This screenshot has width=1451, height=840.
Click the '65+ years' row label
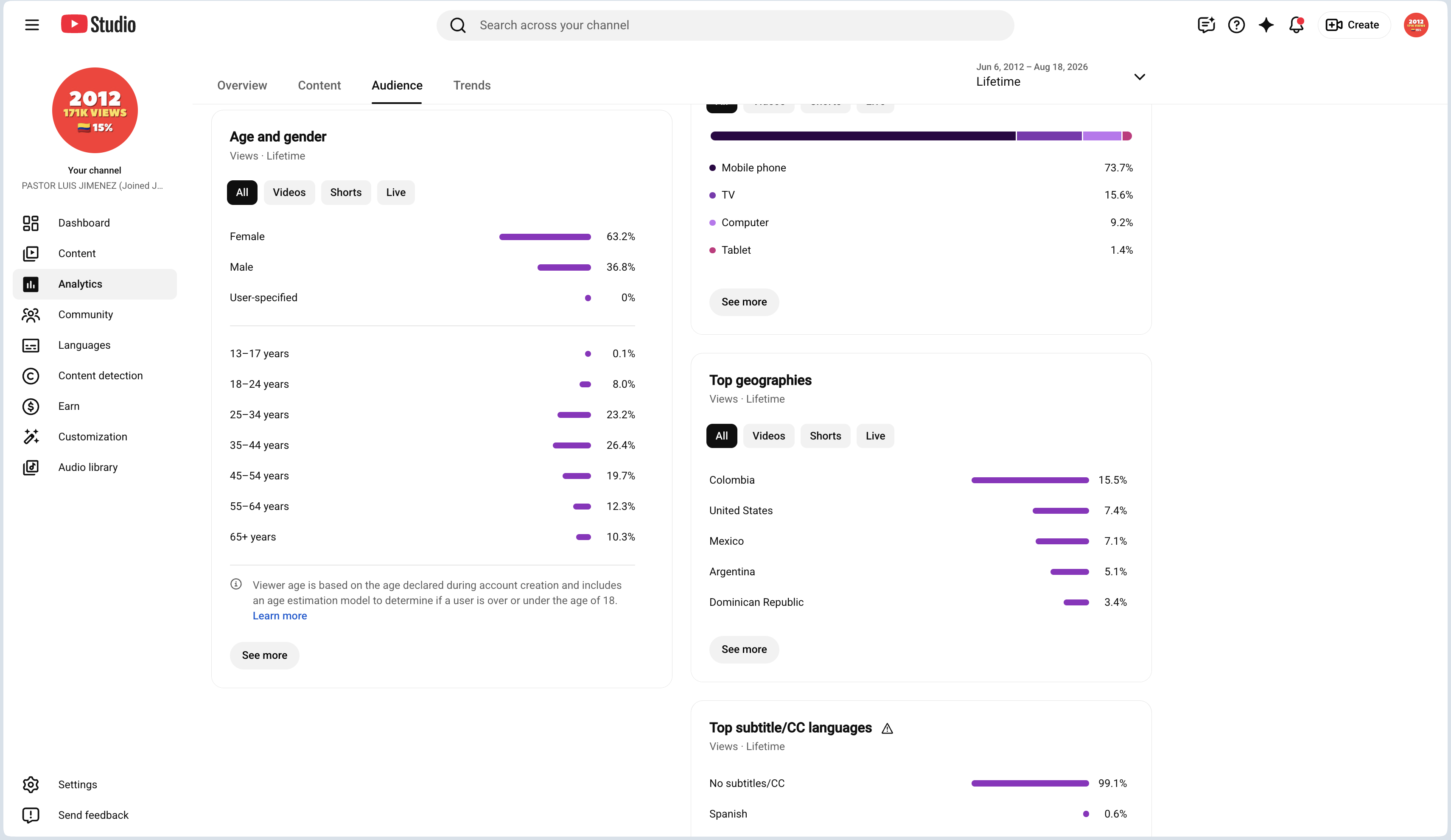253,537
